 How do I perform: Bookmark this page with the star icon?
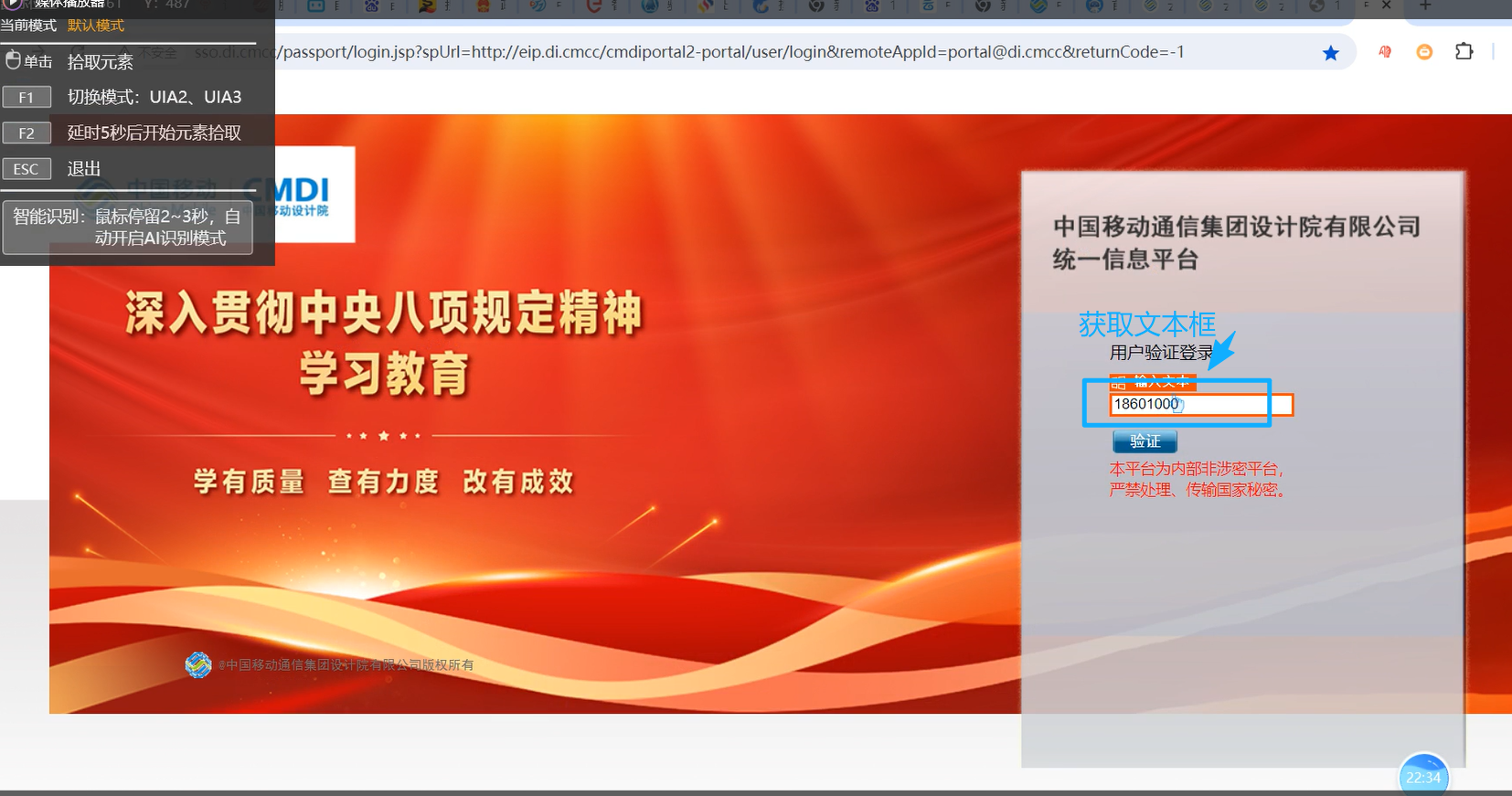[1330, 53]
